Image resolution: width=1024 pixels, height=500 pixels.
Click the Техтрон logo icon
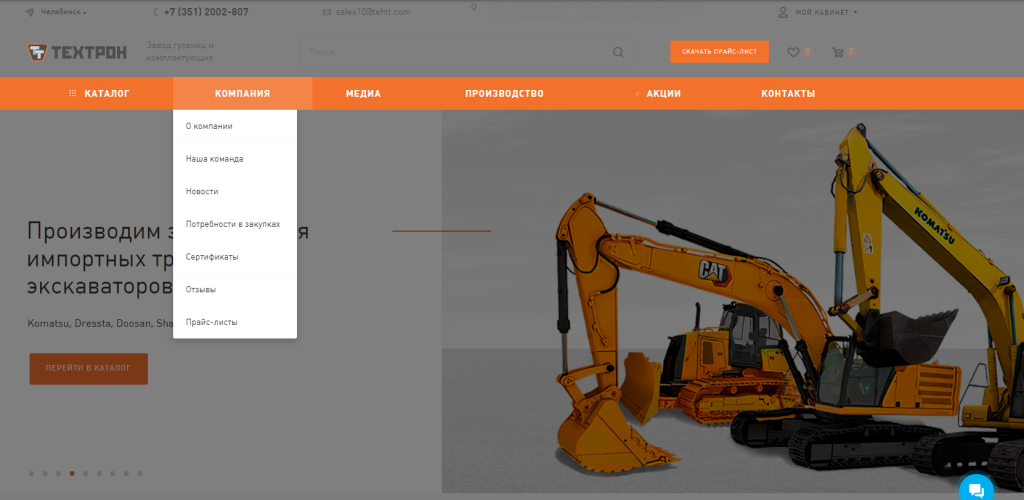[37, 52]
